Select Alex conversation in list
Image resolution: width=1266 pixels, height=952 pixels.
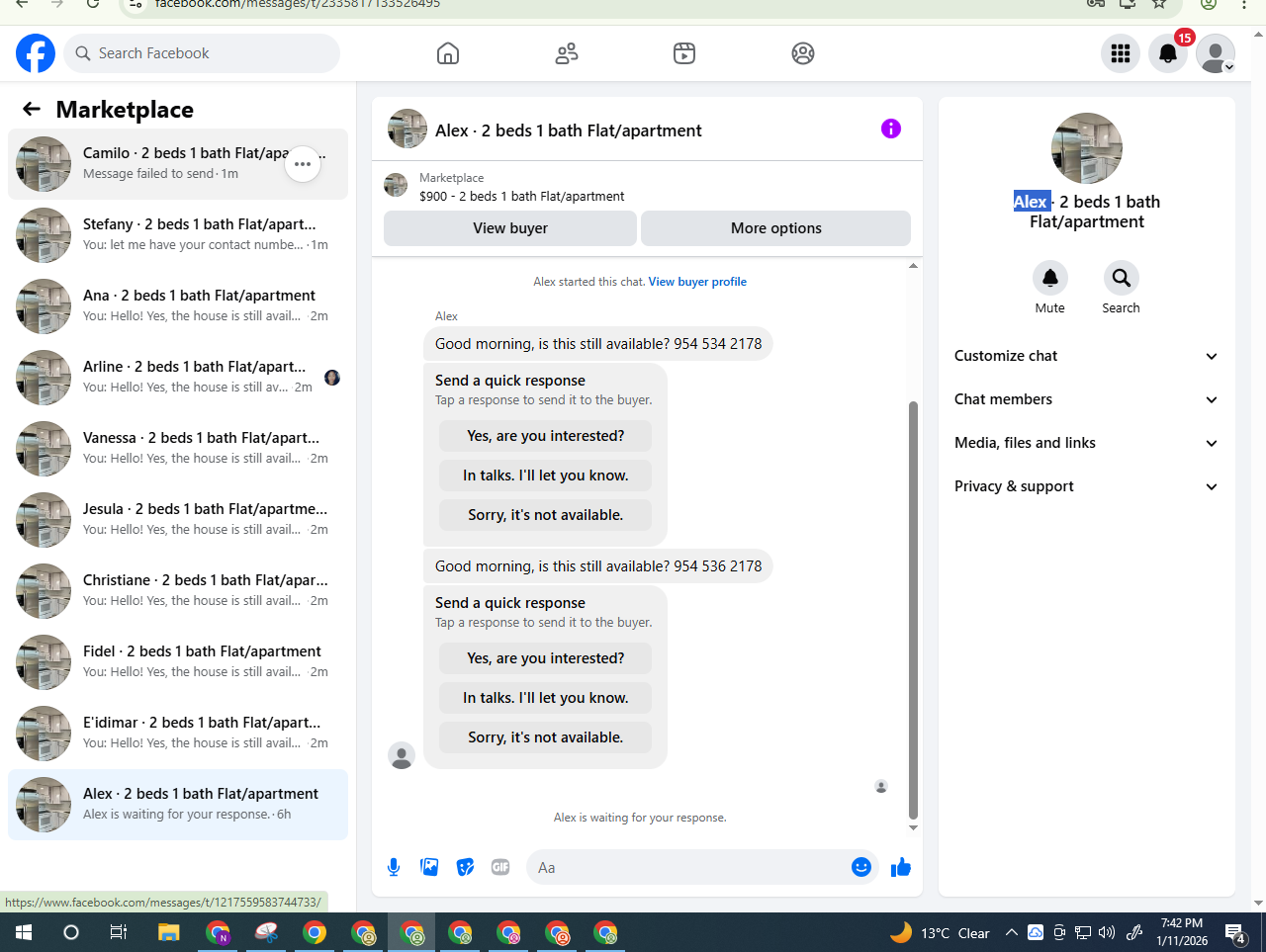pyautogui.click(x=178, y=805)
